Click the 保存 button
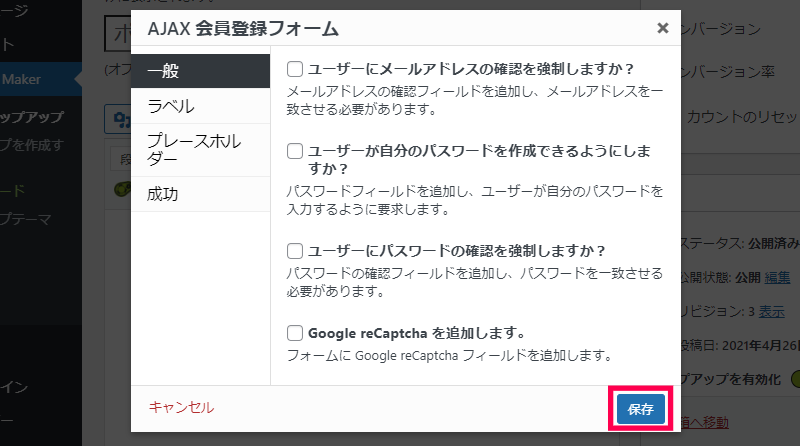This screenshot has height=446, width=800. tap(640, 409)
